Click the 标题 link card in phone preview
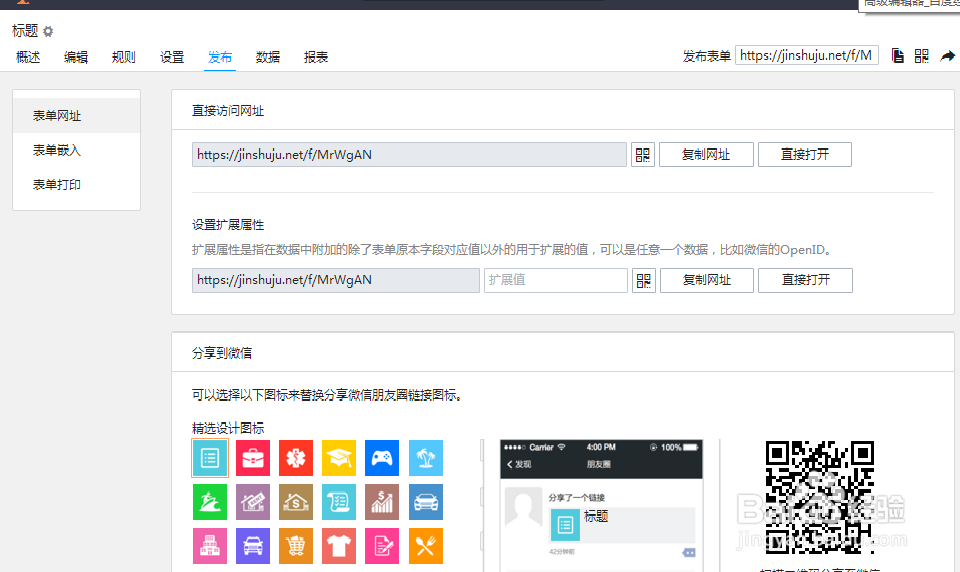The image size is (960, 572). (x=621, y=525)
